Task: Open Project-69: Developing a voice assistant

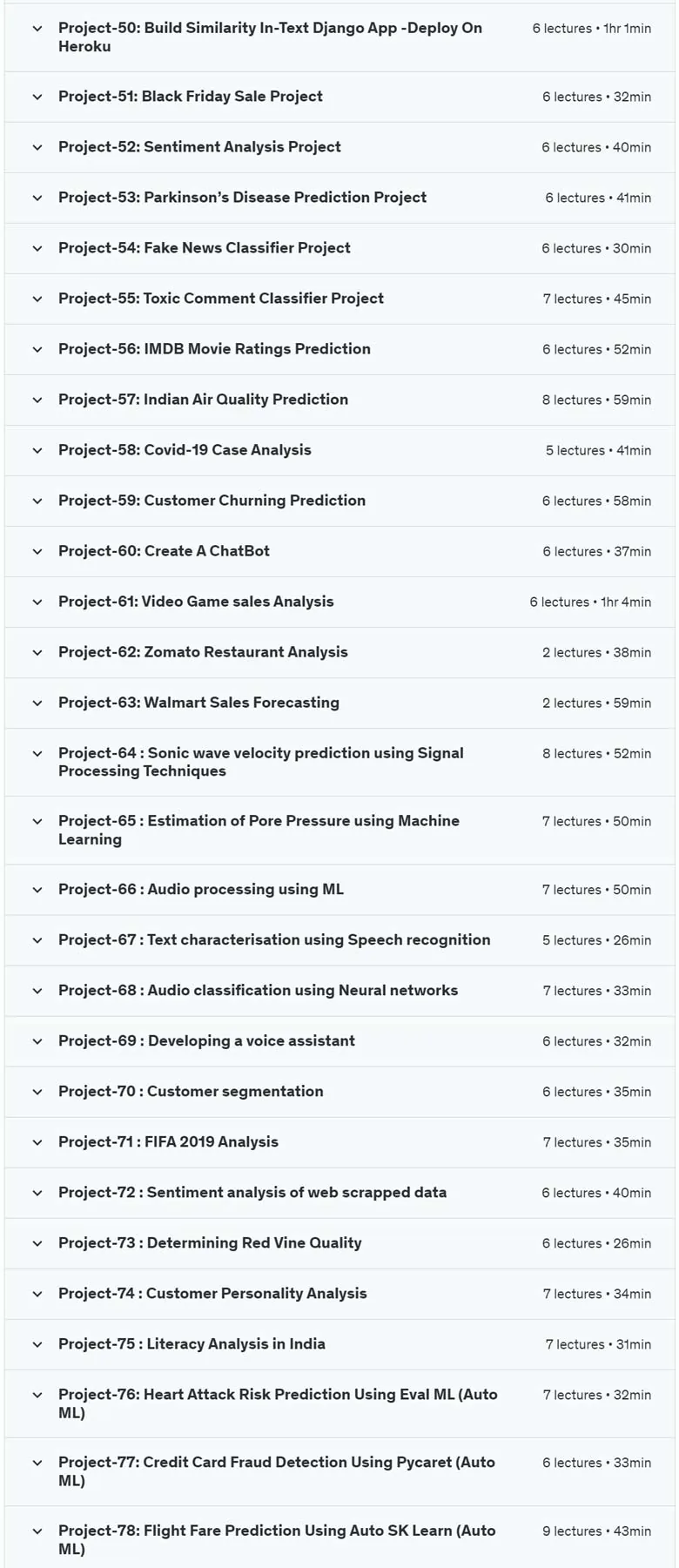Action: [x=206, y=1041]
